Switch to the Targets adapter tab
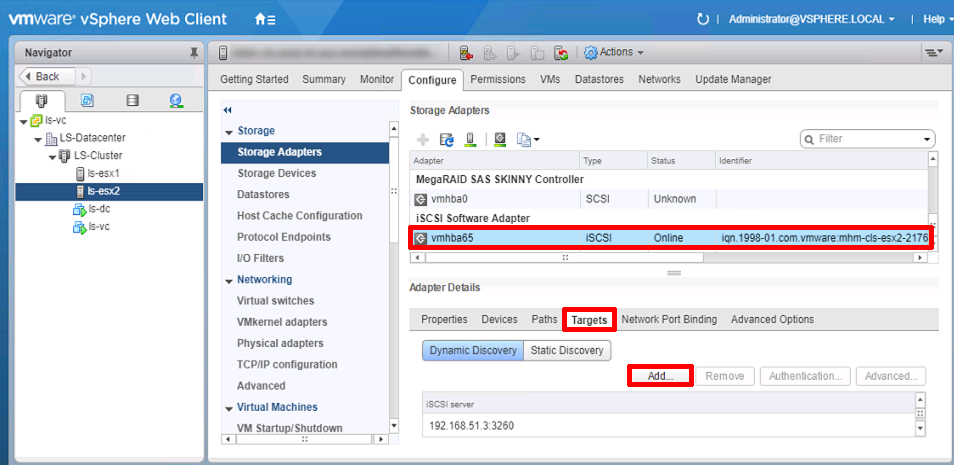Viewport: 954px width, 465px height. (x=590, y=320)
